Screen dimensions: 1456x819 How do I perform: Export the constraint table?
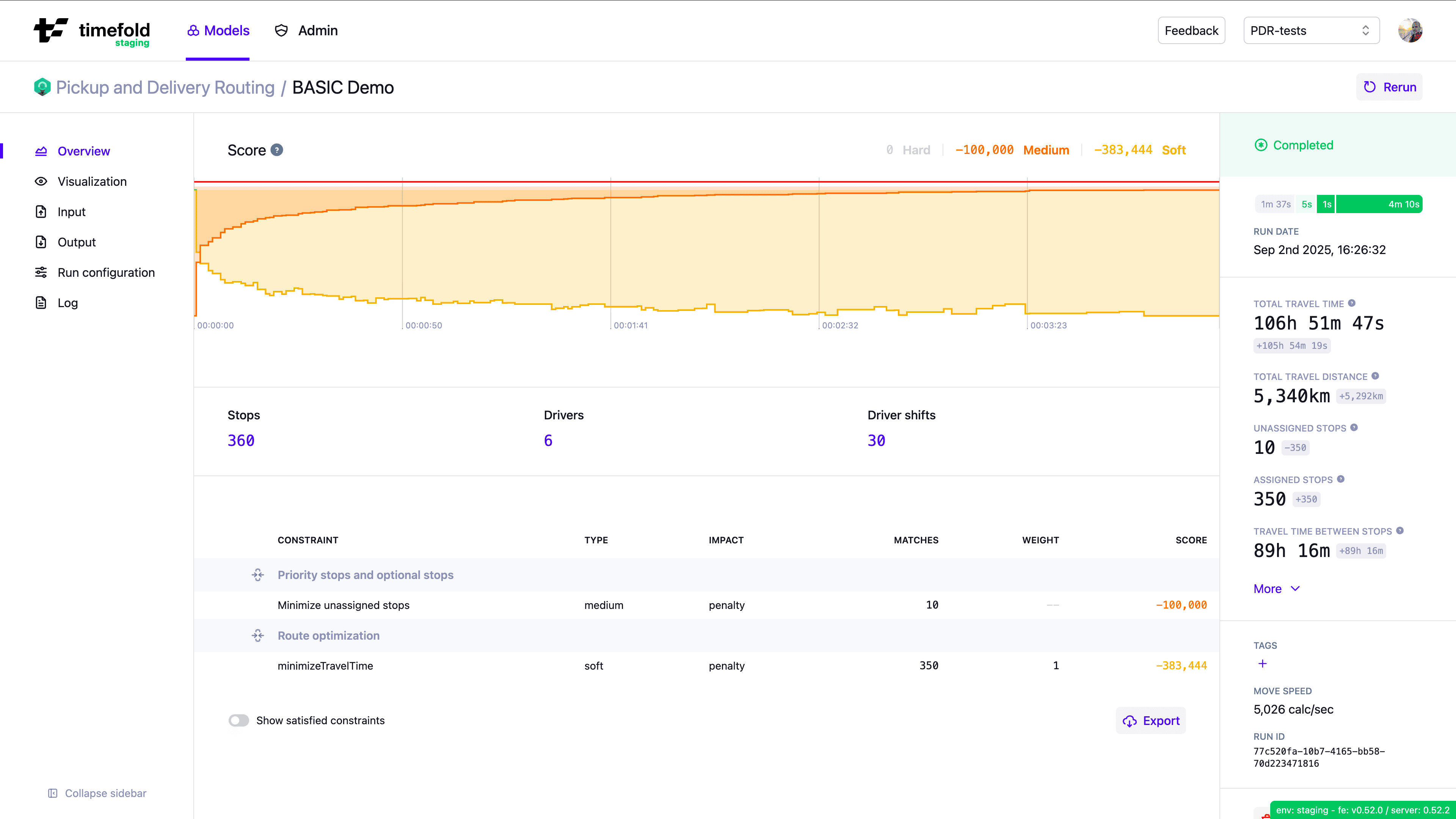tap(1151, 721)
